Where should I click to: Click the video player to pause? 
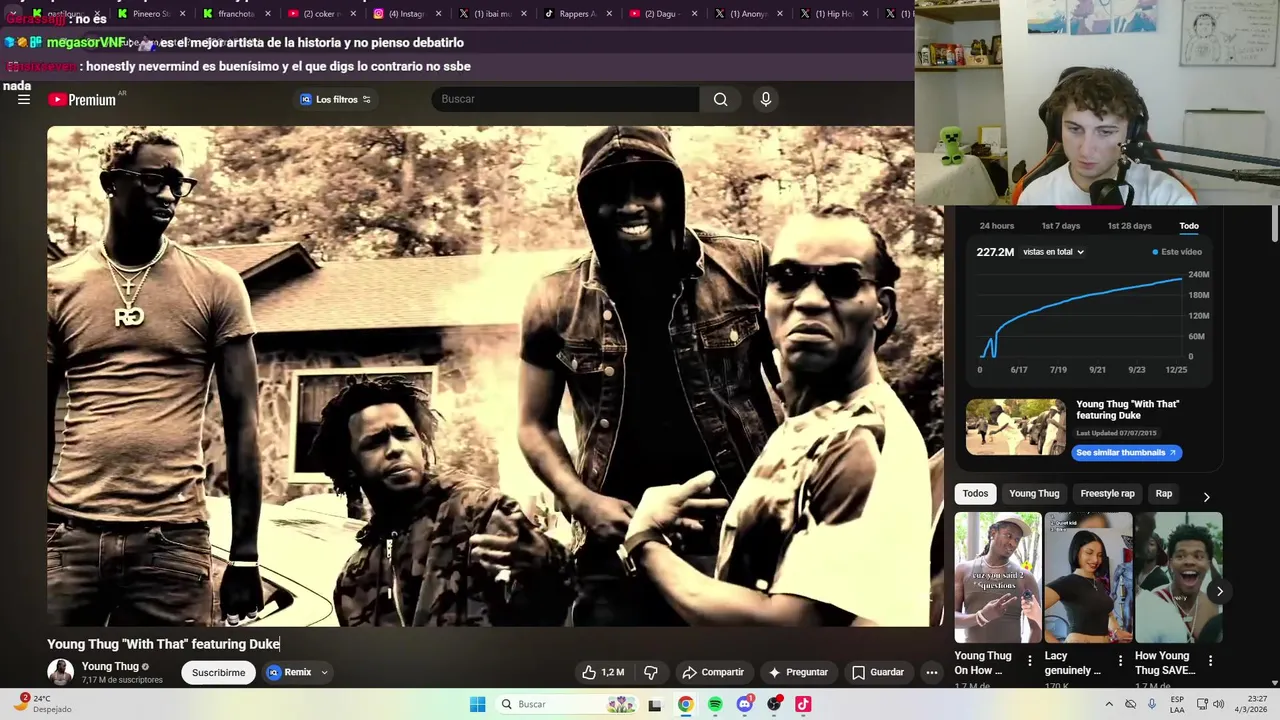point(495,376)
